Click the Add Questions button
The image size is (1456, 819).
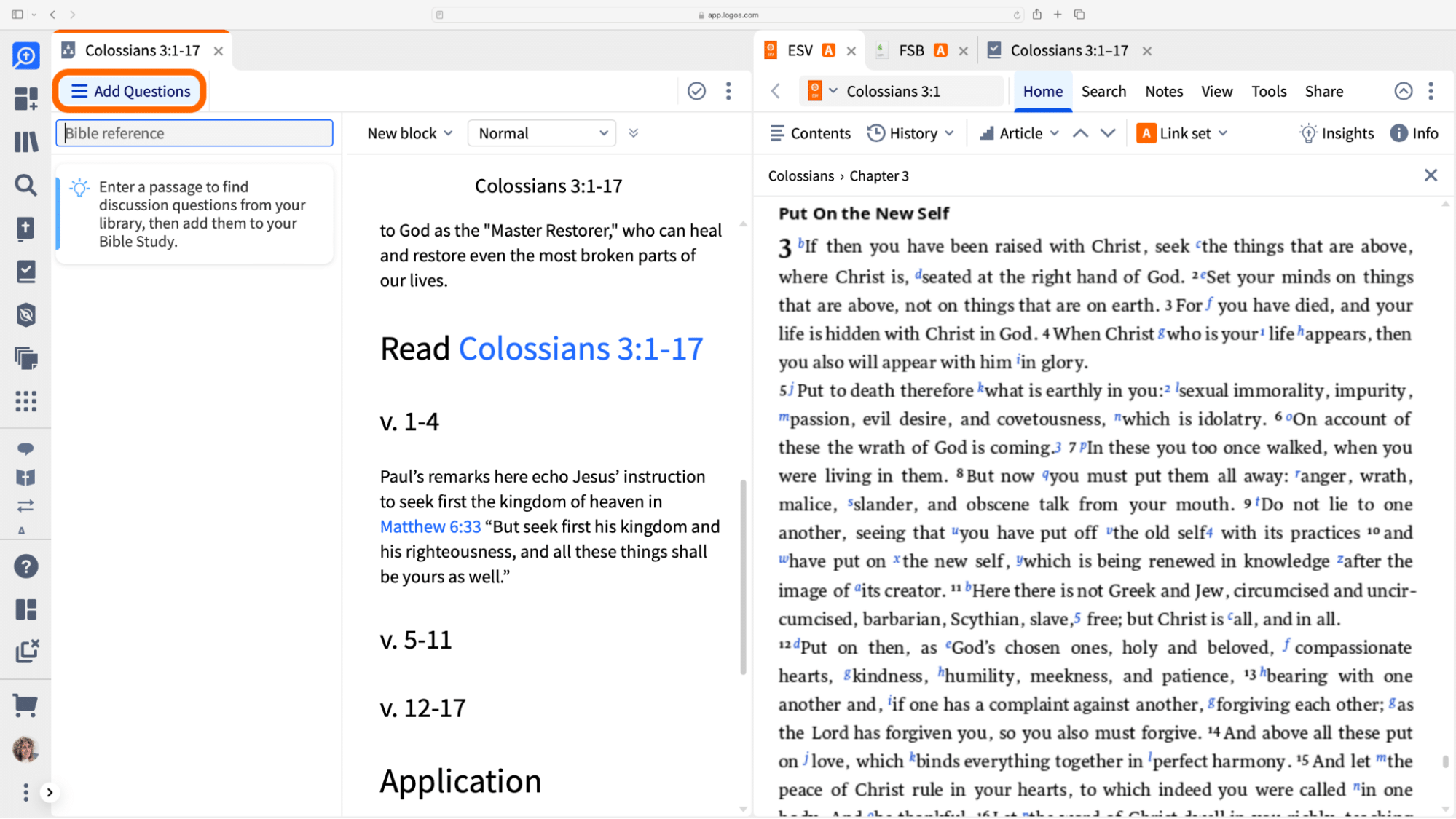pyautogui.click(x=130, y=91)
